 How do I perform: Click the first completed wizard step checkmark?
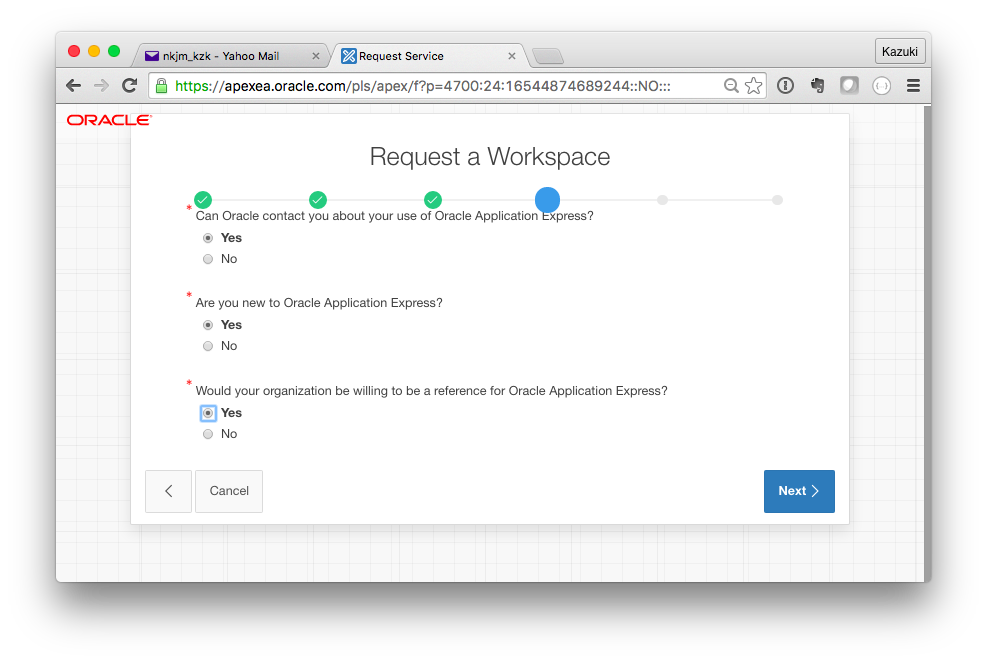pos(203,200)
